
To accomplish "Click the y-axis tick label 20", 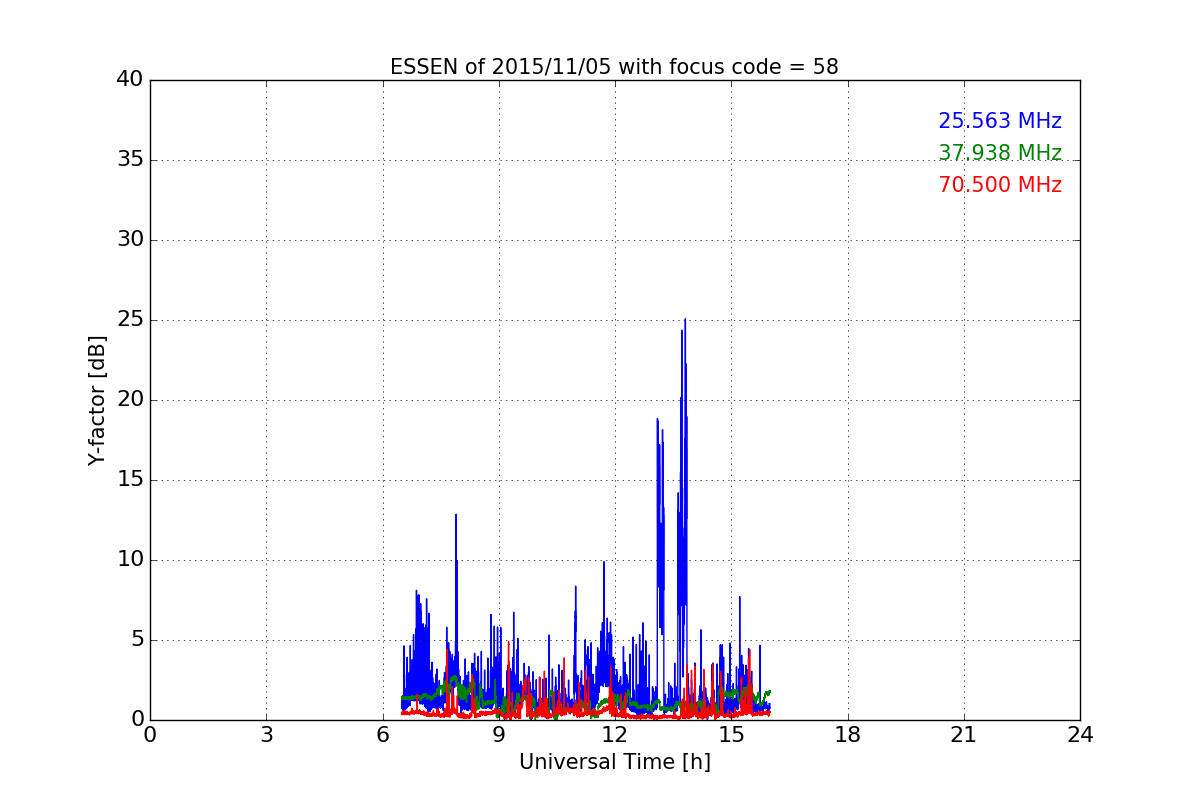I will click(x=130, y=400).
